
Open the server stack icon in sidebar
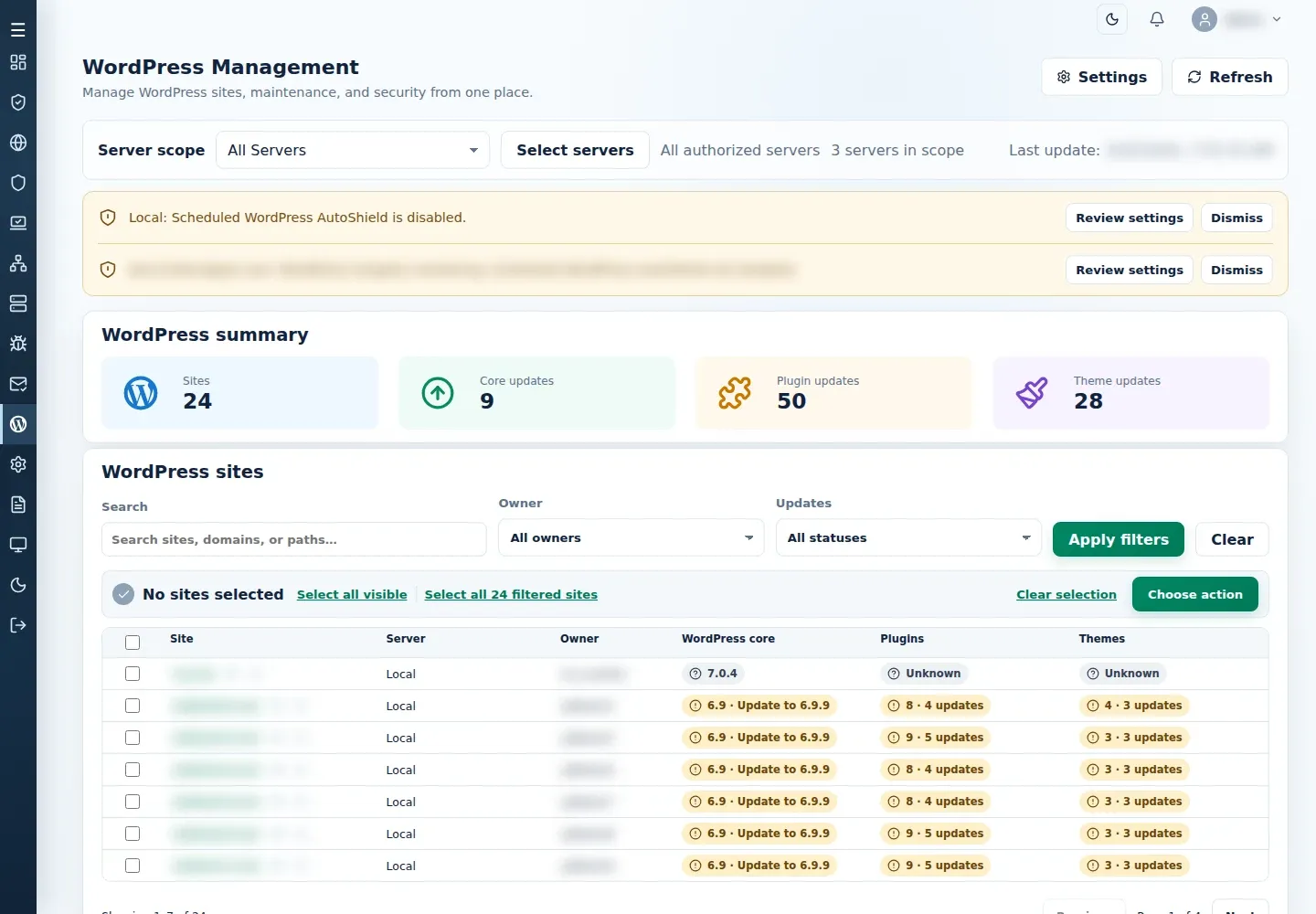pos(18,303)
